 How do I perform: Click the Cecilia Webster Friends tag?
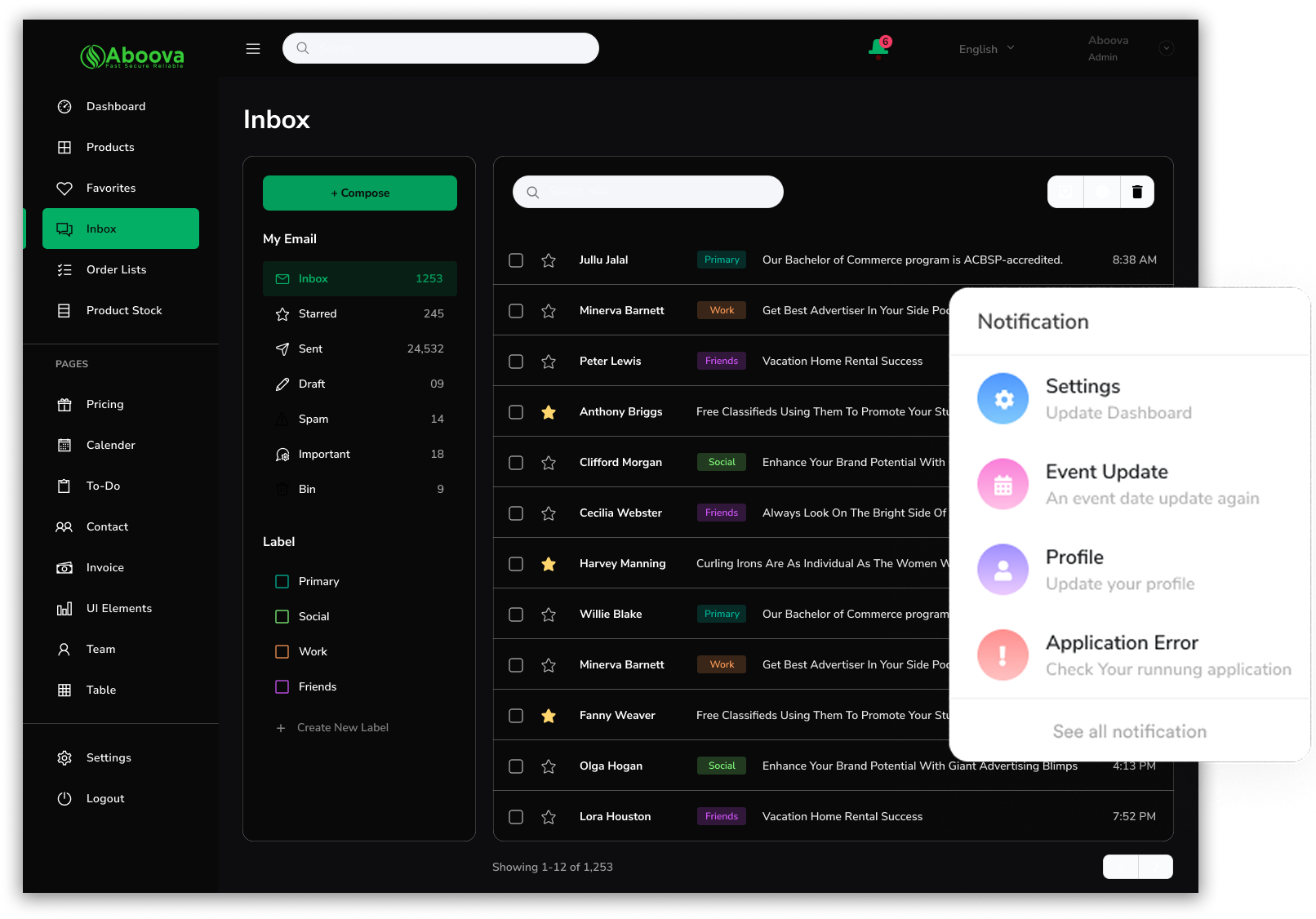[722, 513]
